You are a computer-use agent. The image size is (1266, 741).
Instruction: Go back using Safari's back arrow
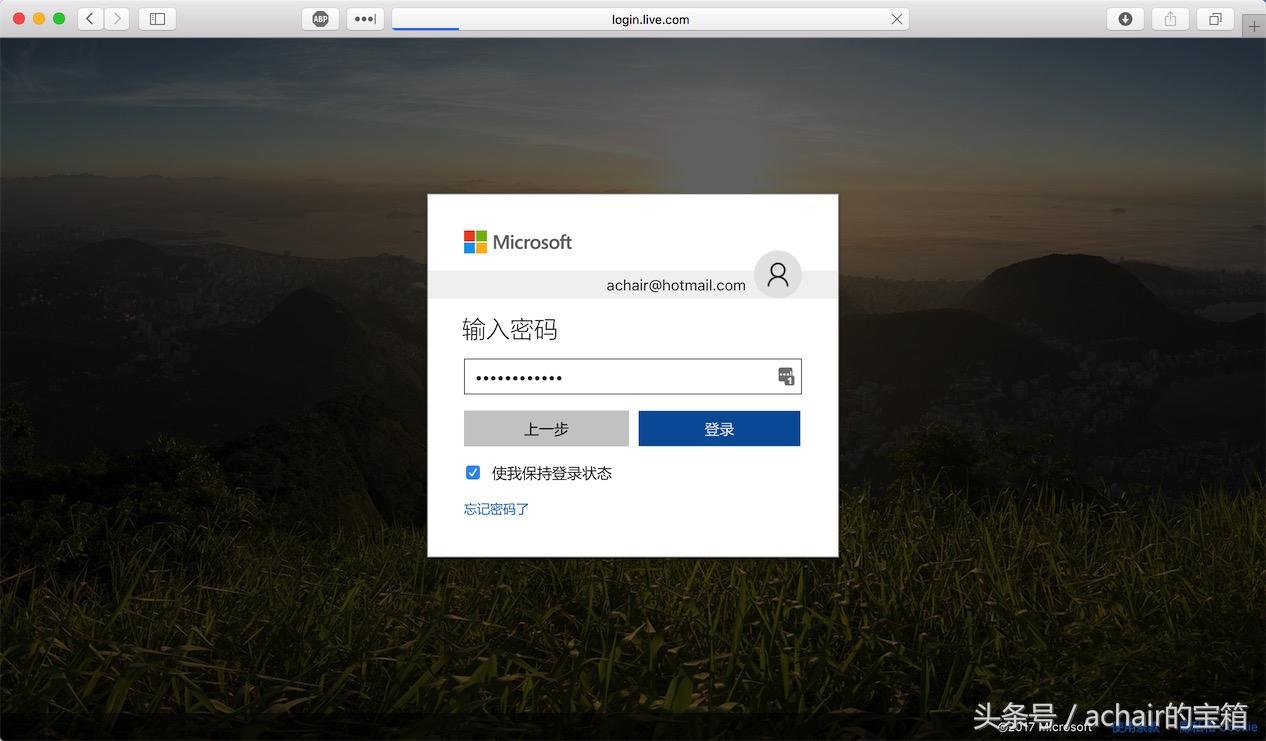click(x=90, y=18)
